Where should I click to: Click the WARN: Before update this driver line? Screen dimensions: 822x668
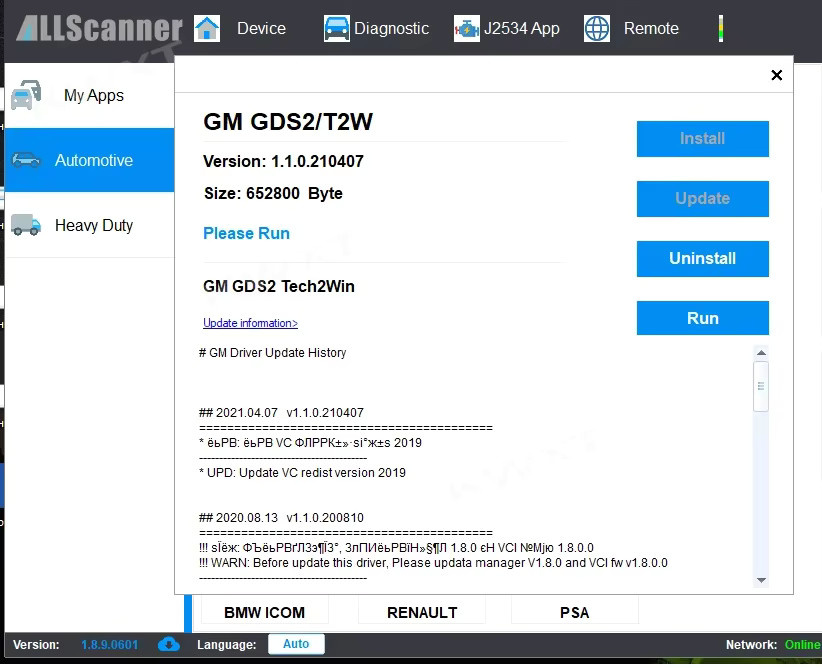pyautogui.click(x=434, y=563)
